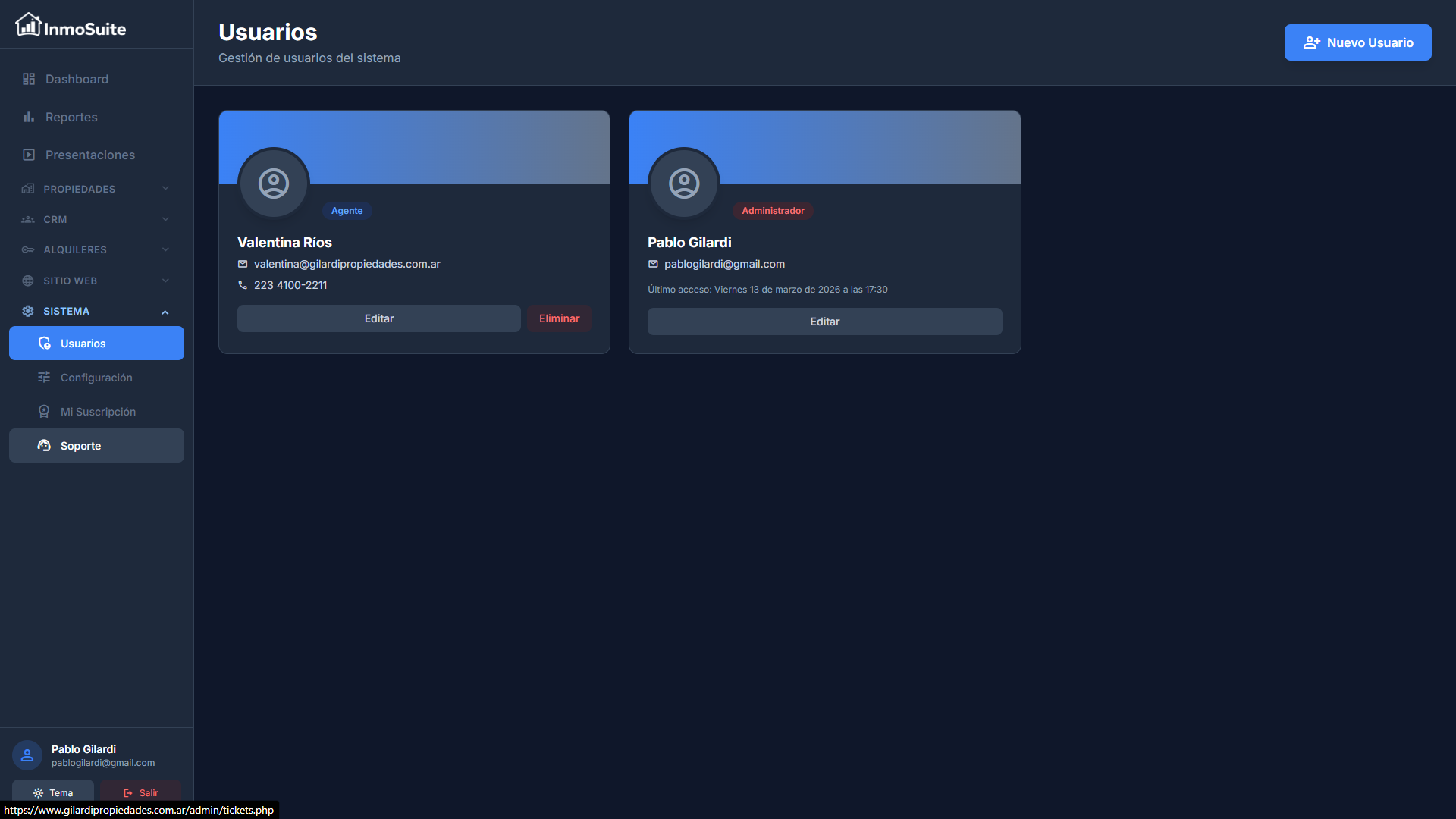
Task: Toggle the Tema light/dark button
Action: [53, 792]
